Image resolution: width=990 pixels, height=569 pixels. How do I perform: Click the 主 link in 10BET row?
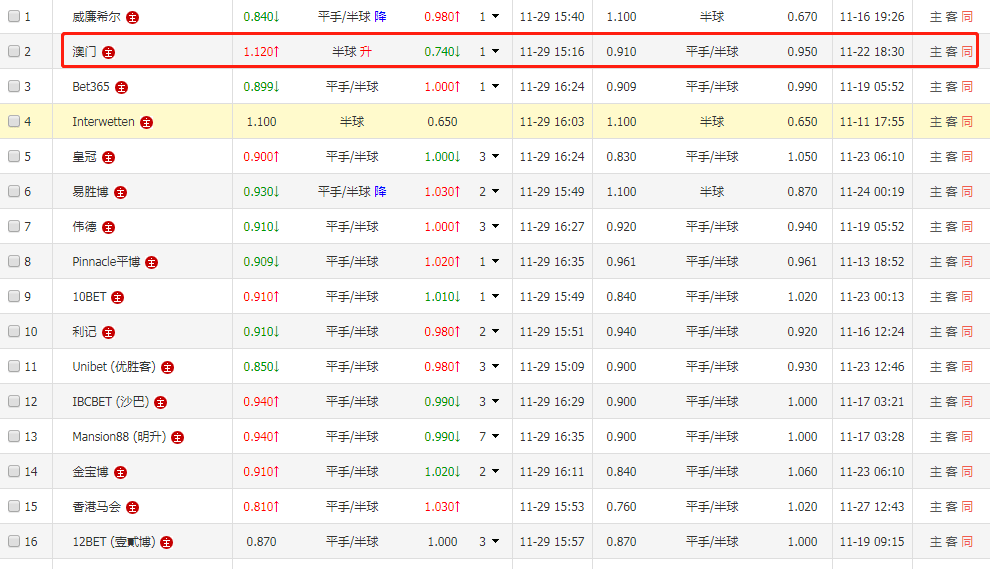coord(936,297)
